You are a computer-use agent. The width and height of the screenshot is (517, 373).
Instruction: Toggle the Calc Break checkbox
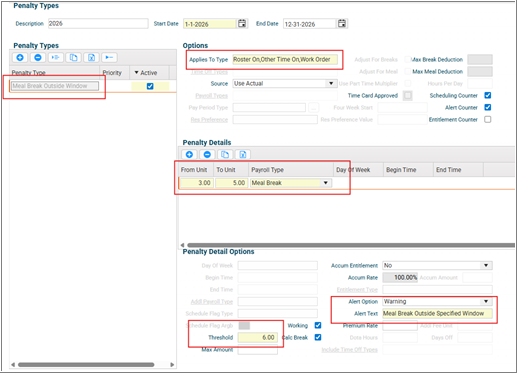pos(318,337)
